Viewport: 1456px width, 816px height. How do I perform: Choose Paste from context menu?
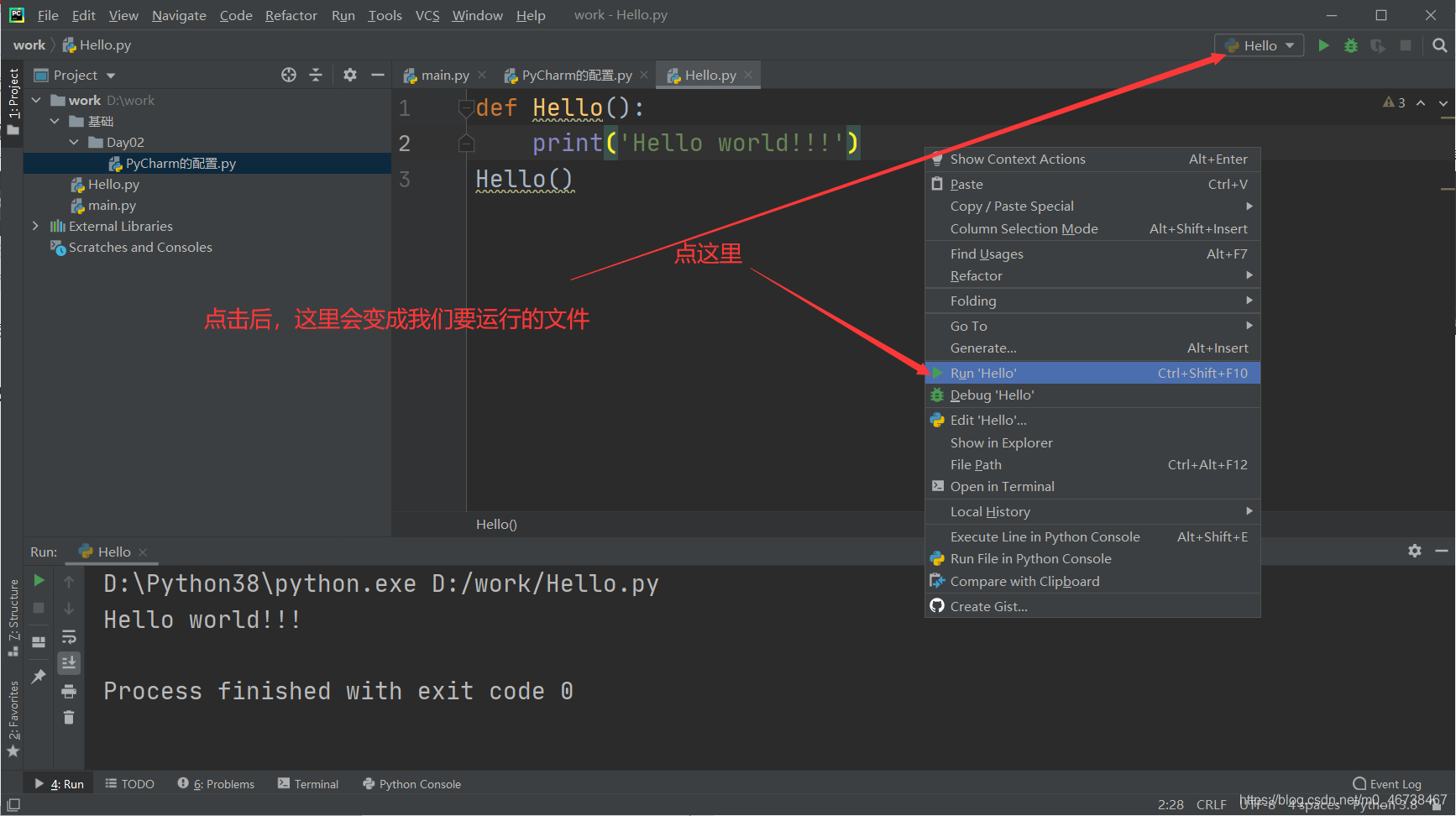tap(1092, 184)
